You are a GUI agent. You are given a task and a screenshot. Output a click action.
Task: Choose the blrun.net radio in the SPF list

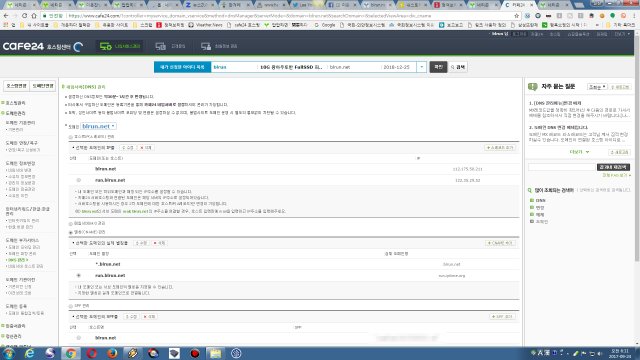coord(79,338)
